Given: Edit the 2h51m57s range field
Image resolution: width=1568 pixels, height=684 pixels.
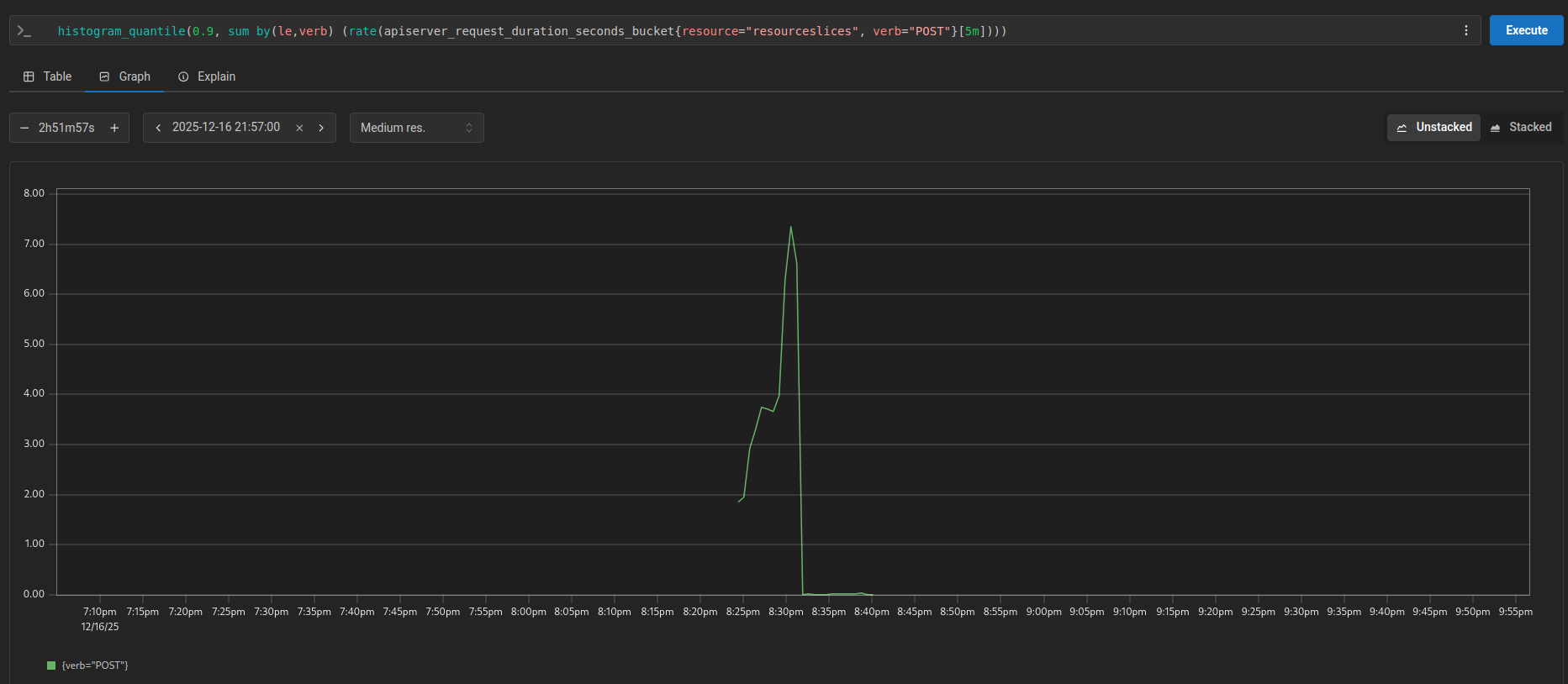Looking at the screenshot, I should 66,128.
